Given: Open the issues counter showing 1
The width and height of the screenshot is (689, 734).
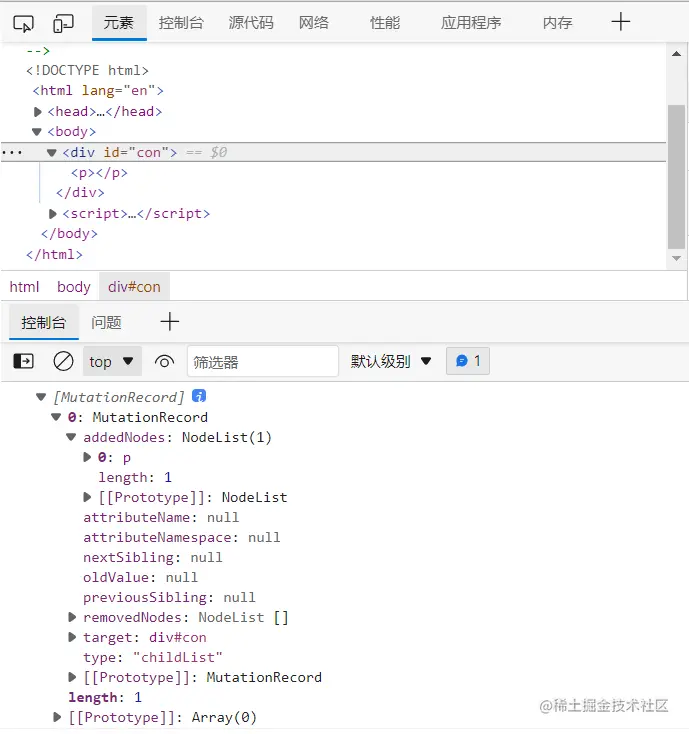Looking at the screenshot, I should [x=468, y=361].
